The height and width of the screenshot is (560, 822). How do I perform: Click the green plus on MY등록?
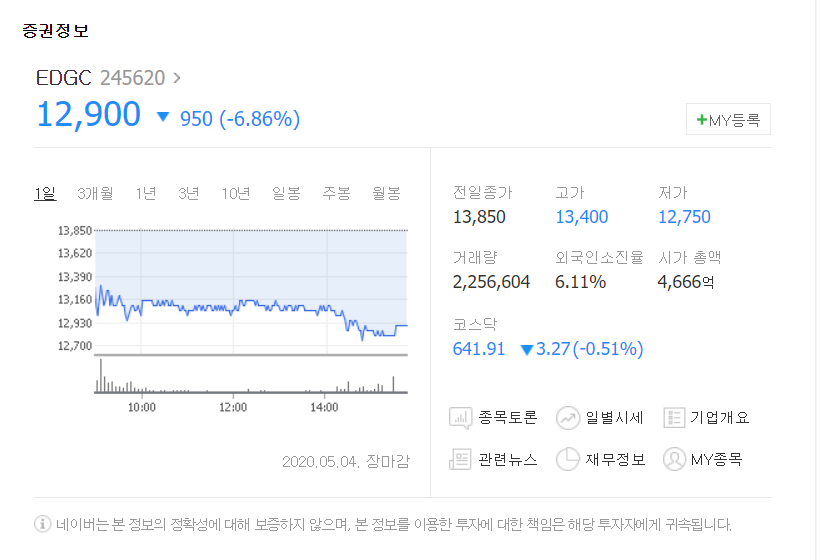coord(701,120)
